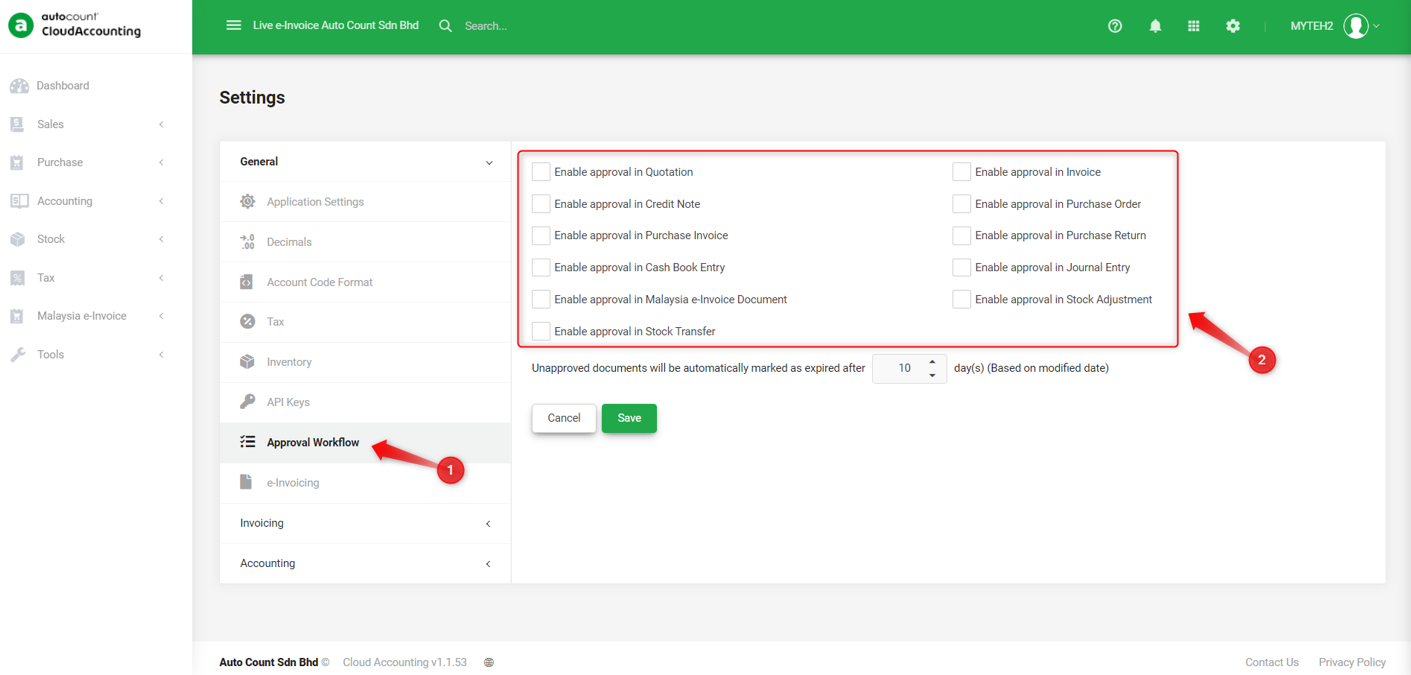Expand the Invoicing section chevron
1411x675 pixels.
click(x=488, y=524)
